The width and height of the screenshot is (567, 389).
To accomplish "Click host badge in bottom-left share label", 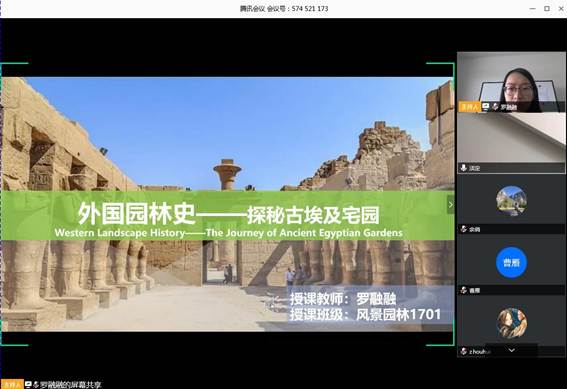I will (12, 384).
